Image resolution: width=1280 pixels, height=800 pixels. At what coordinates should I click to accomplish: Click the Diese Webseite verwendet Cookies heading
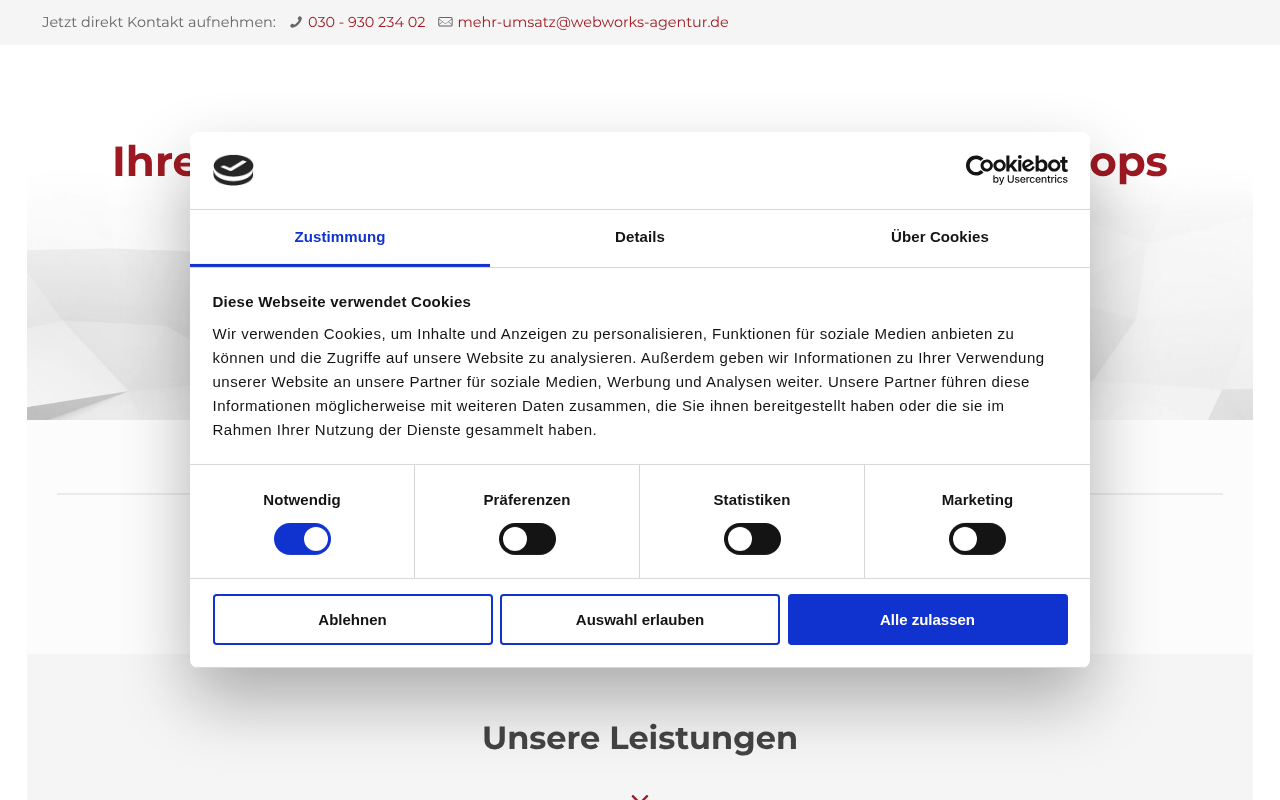342,302
